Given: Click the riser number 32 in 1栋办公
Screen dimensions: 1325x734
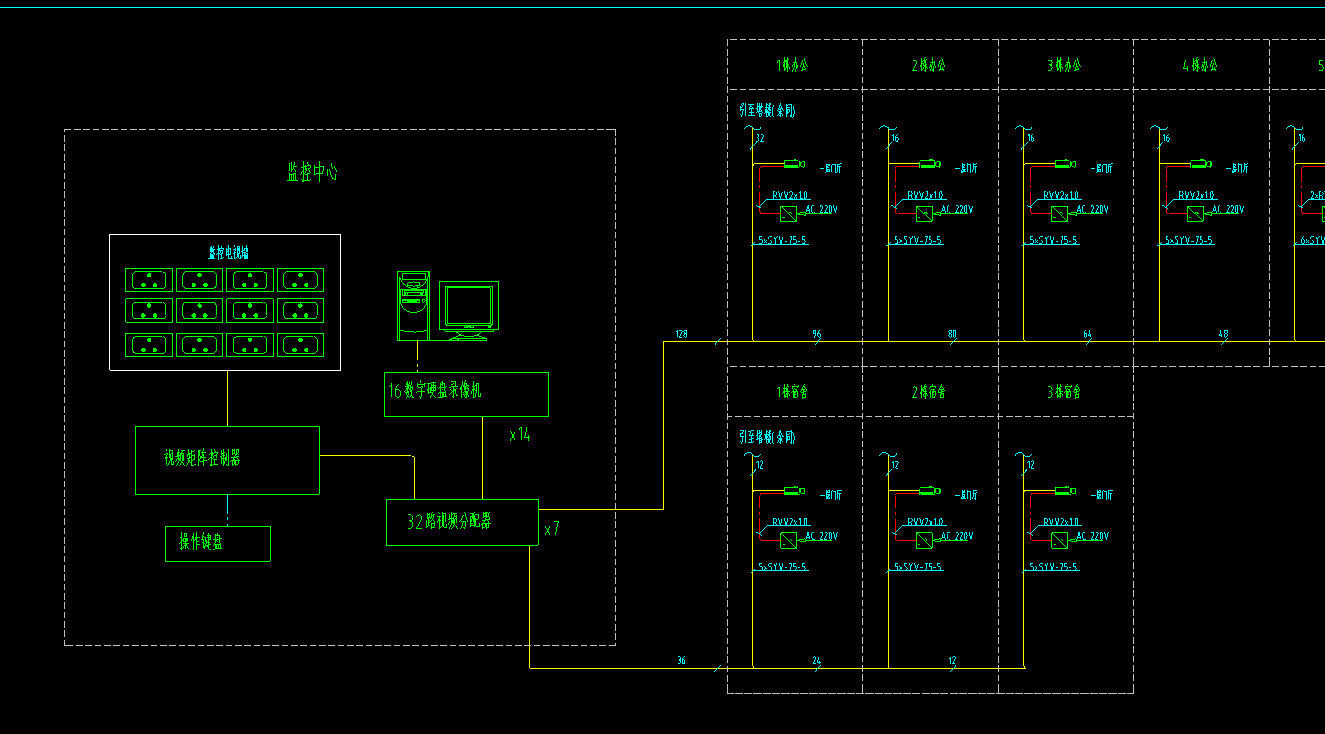Looking at the screenshot, I should tap(760, 139).
